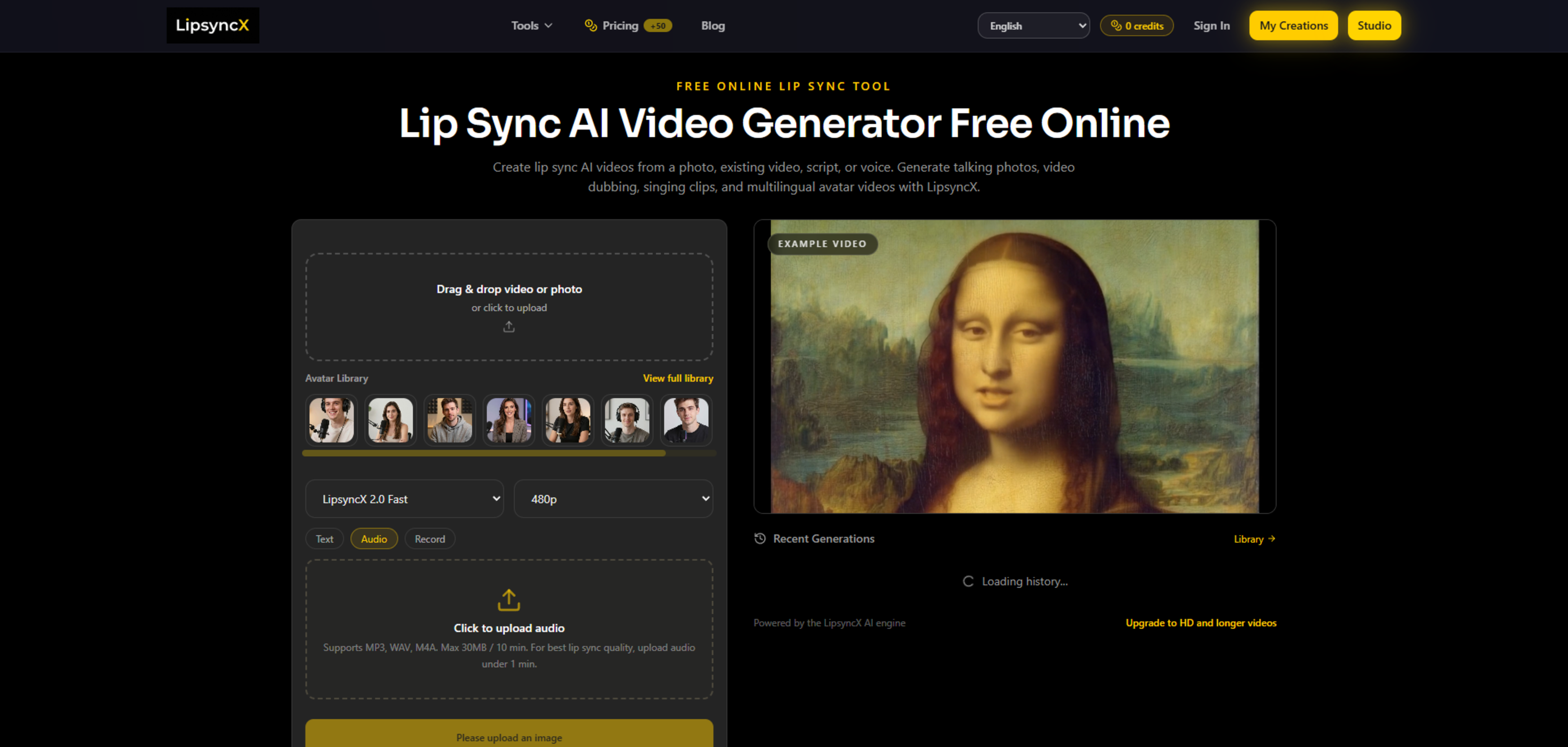Click Upgrade to HD and longer videos

(1200, 622)
